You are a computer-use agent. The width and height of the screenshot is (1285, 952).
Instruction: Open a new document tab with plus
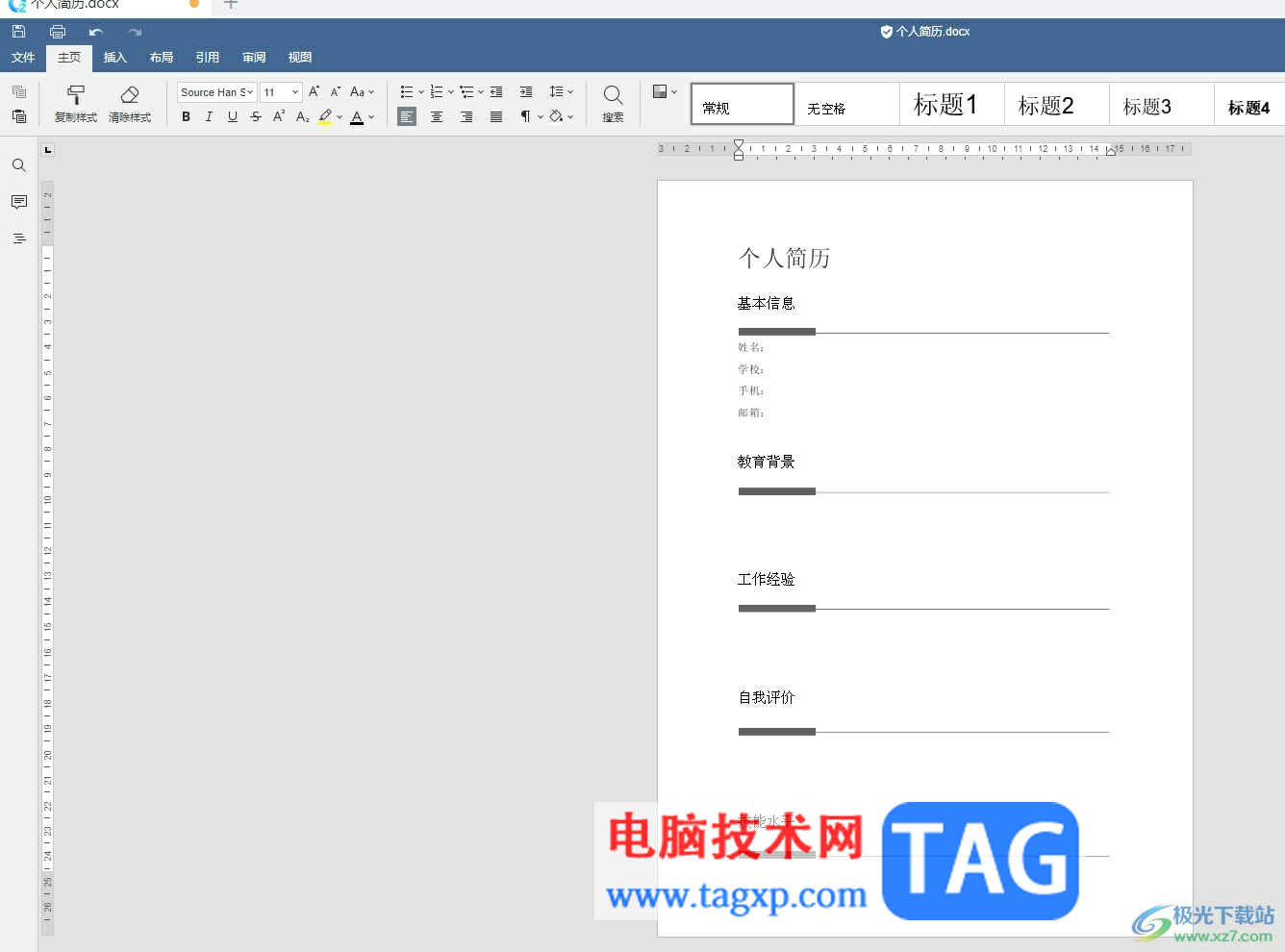(x=231, y=5)
